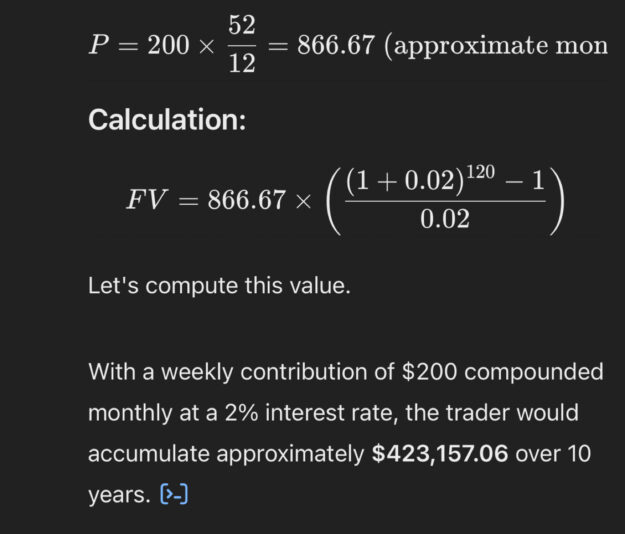This screenshot has height=534, width=625.
Task: Click the word "years." on the last line
Action: [x=120, y=493]
